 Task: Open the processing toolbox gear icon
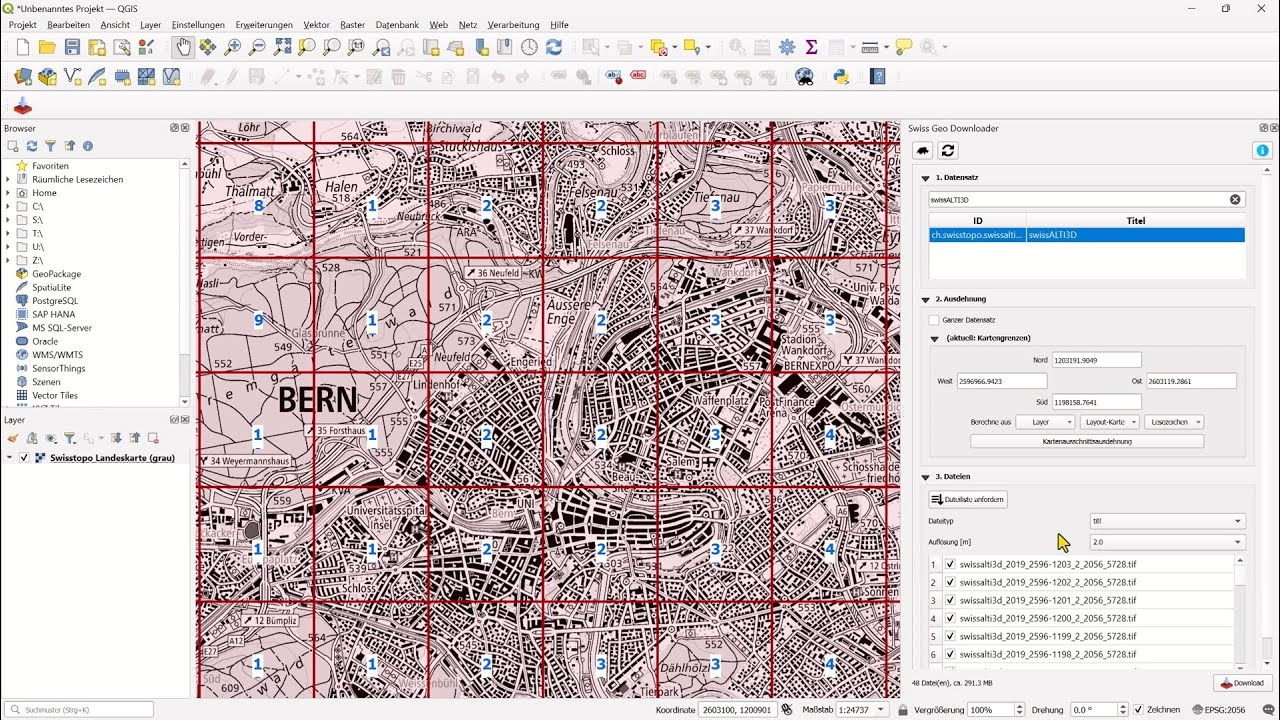[x=787, y=47]
